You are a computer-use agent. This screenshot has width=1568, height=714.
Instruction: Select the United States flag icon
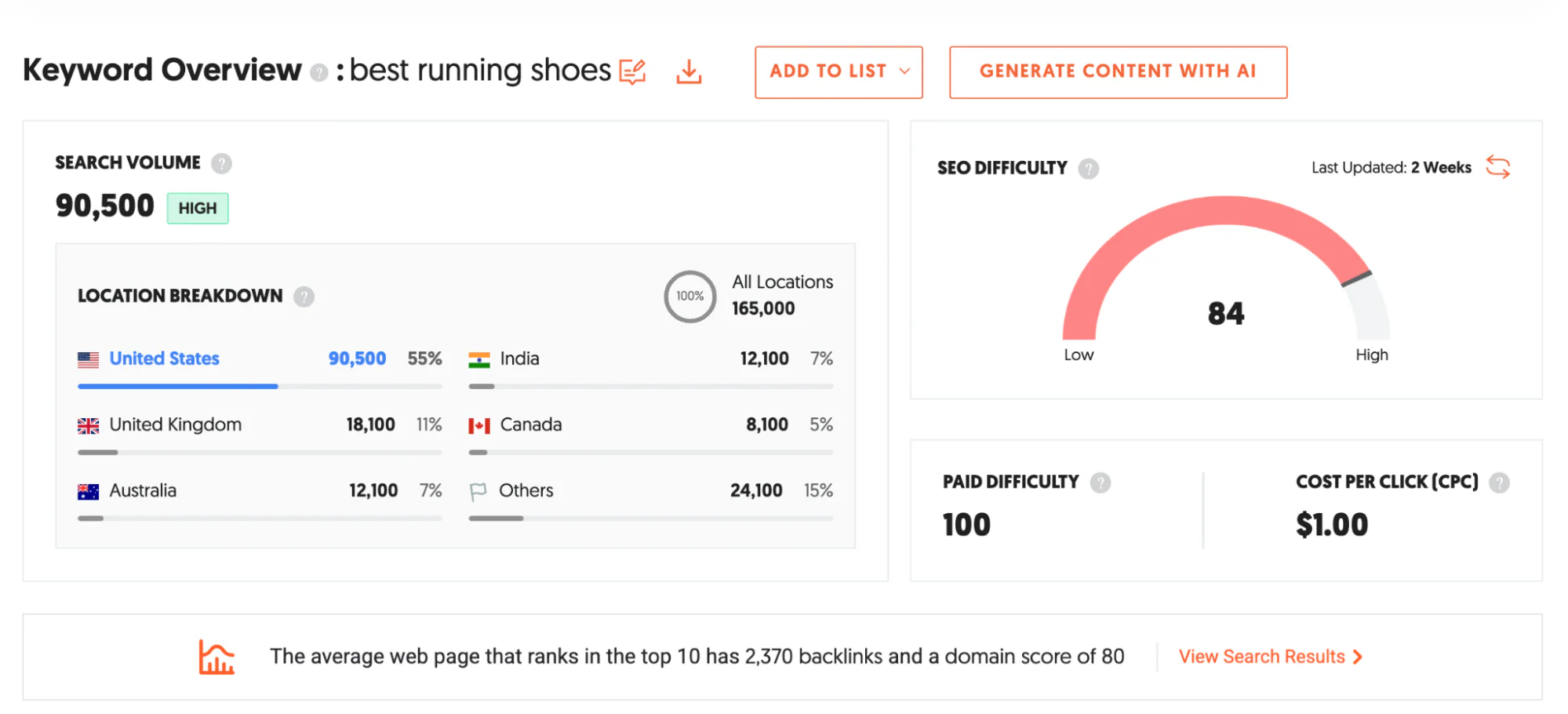click(88, 359)
